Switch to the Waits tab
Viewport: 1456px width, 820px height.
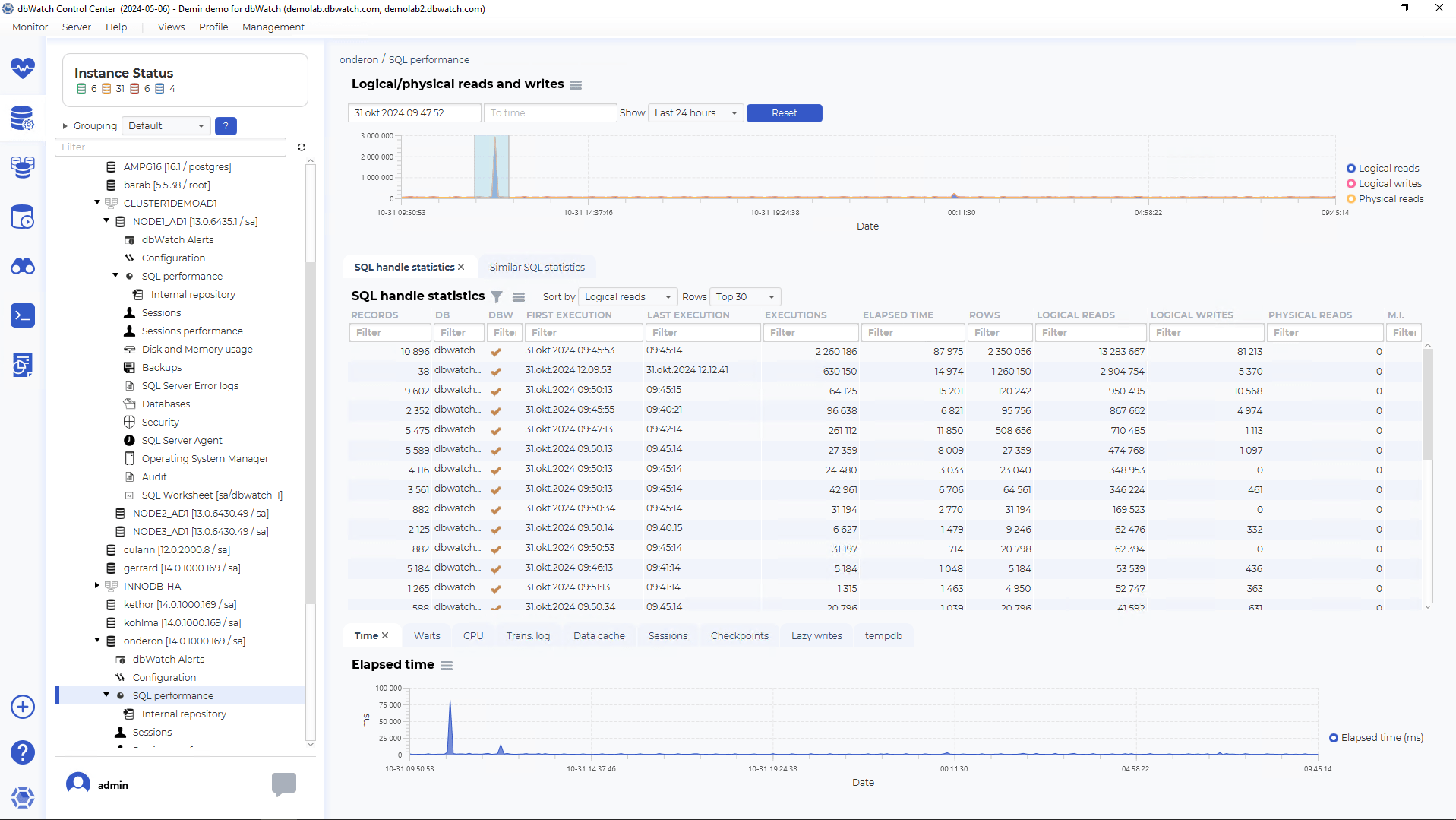click(427, 635)
